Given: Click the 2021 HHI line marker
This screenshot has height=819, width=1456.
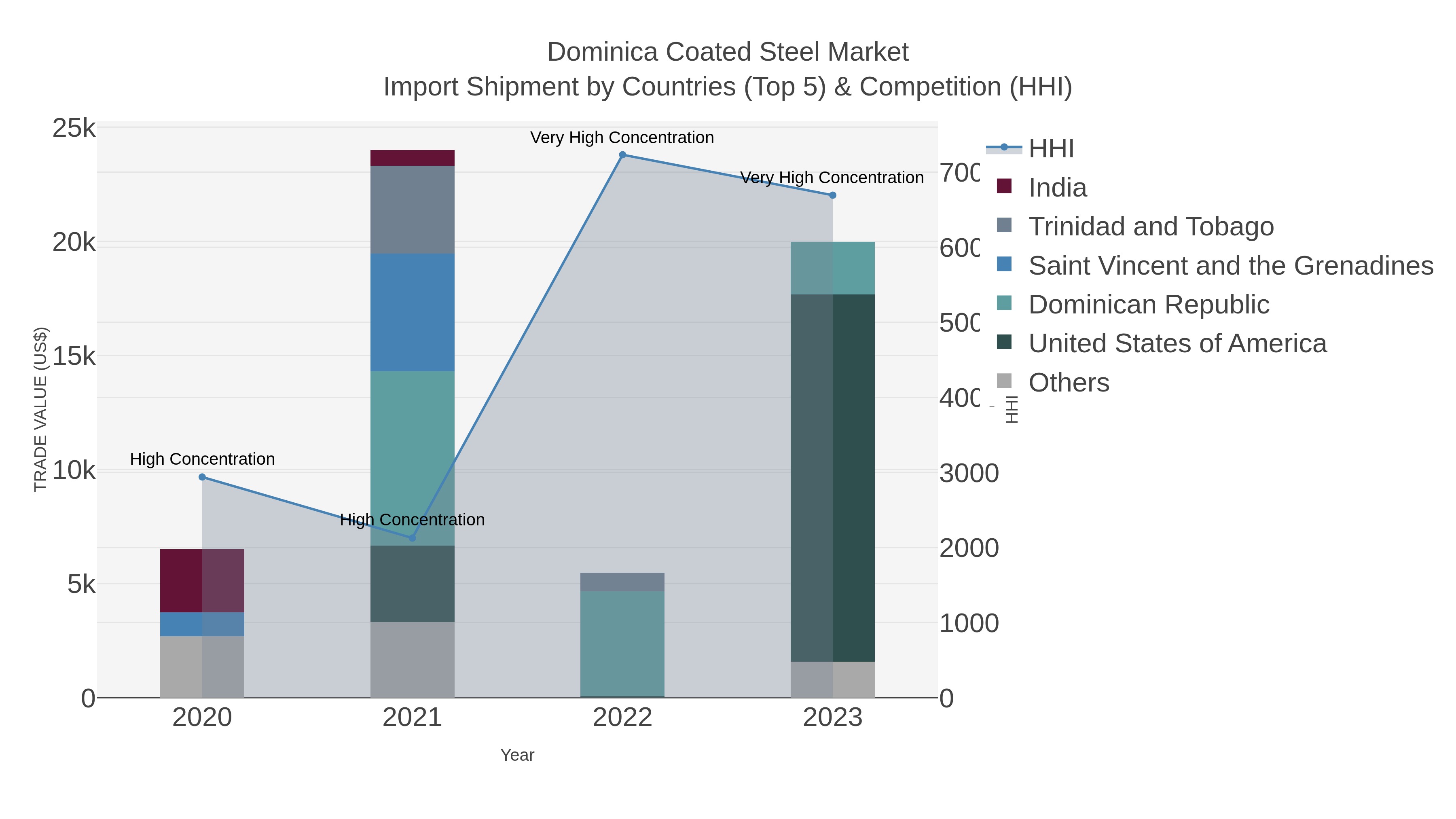Looking at the screenshot, I should click(x=413, y=538).
